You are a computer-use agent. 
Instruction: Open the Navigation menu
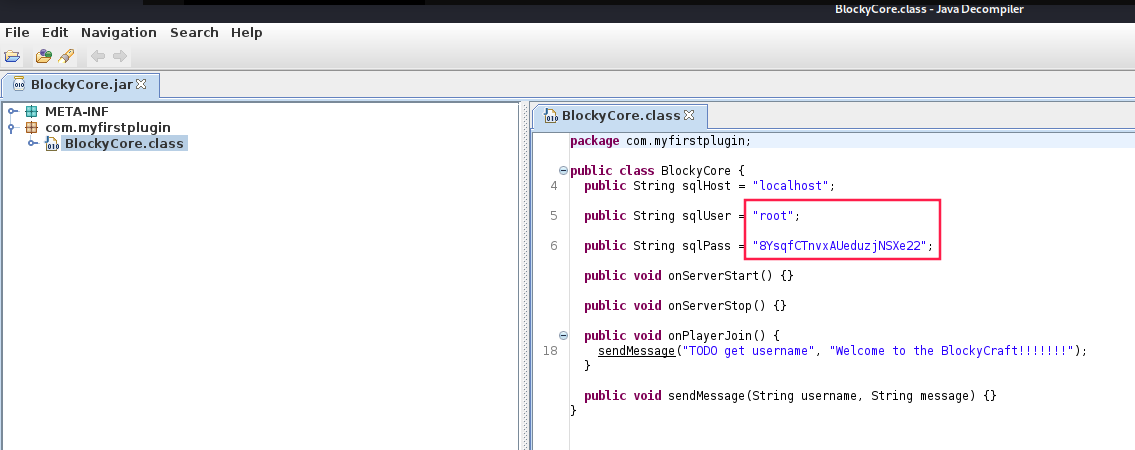pyautogui.click(x=119, y=32)
